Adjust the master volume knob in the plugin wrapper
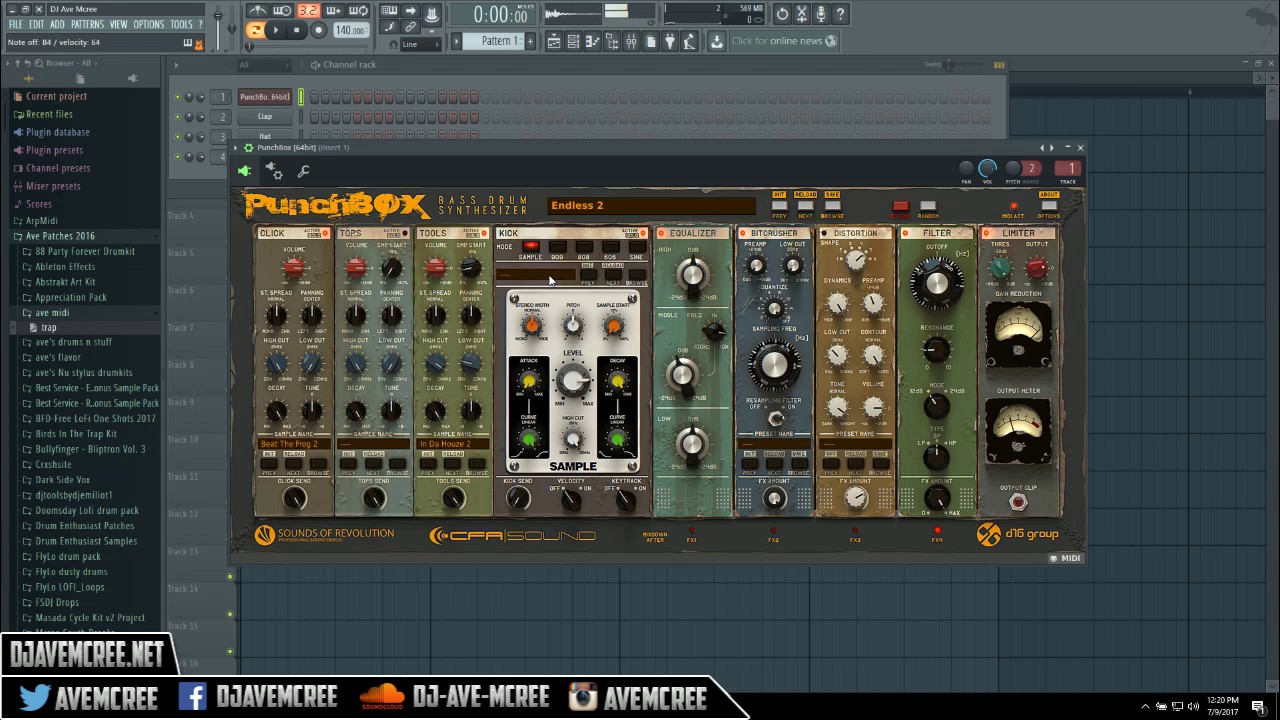The width and height of the screenshot is (1280, 720). [987, 170]
